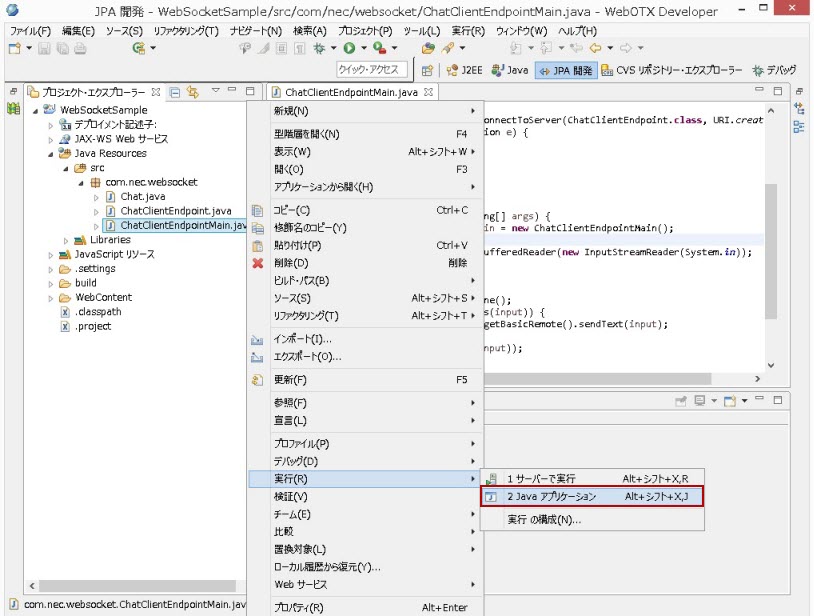Click the Debug bug toolbar icon

320,48
